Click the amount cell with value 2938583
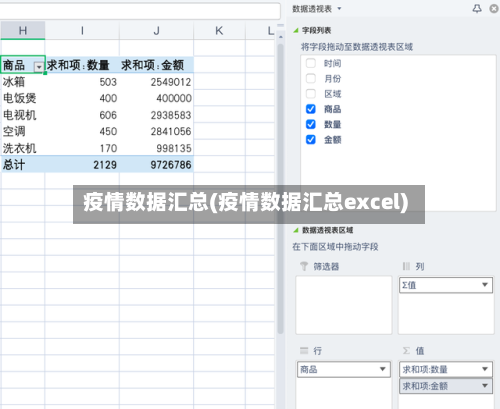Screen dimensions: 500x409 [x=156, y=115]
